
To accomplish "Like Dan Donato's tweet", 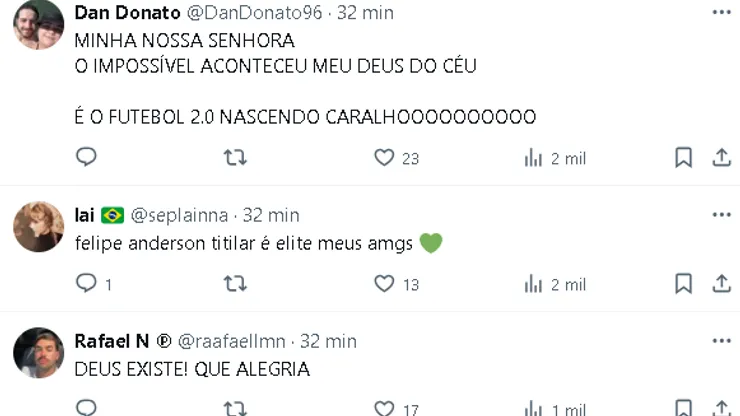I will [384, 157].
